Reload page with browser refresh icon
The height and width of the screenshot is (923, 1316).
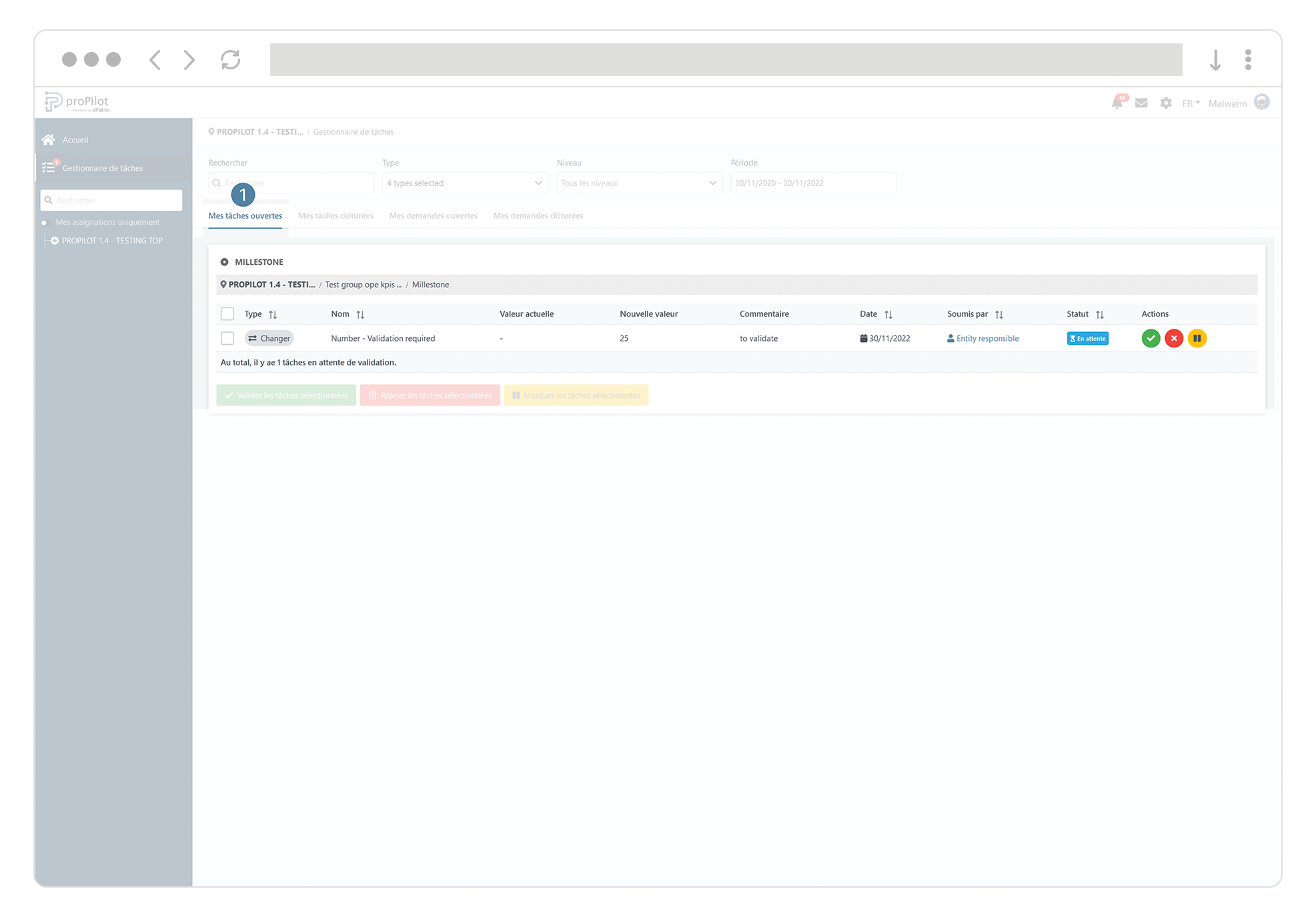[x=230, y=60]
